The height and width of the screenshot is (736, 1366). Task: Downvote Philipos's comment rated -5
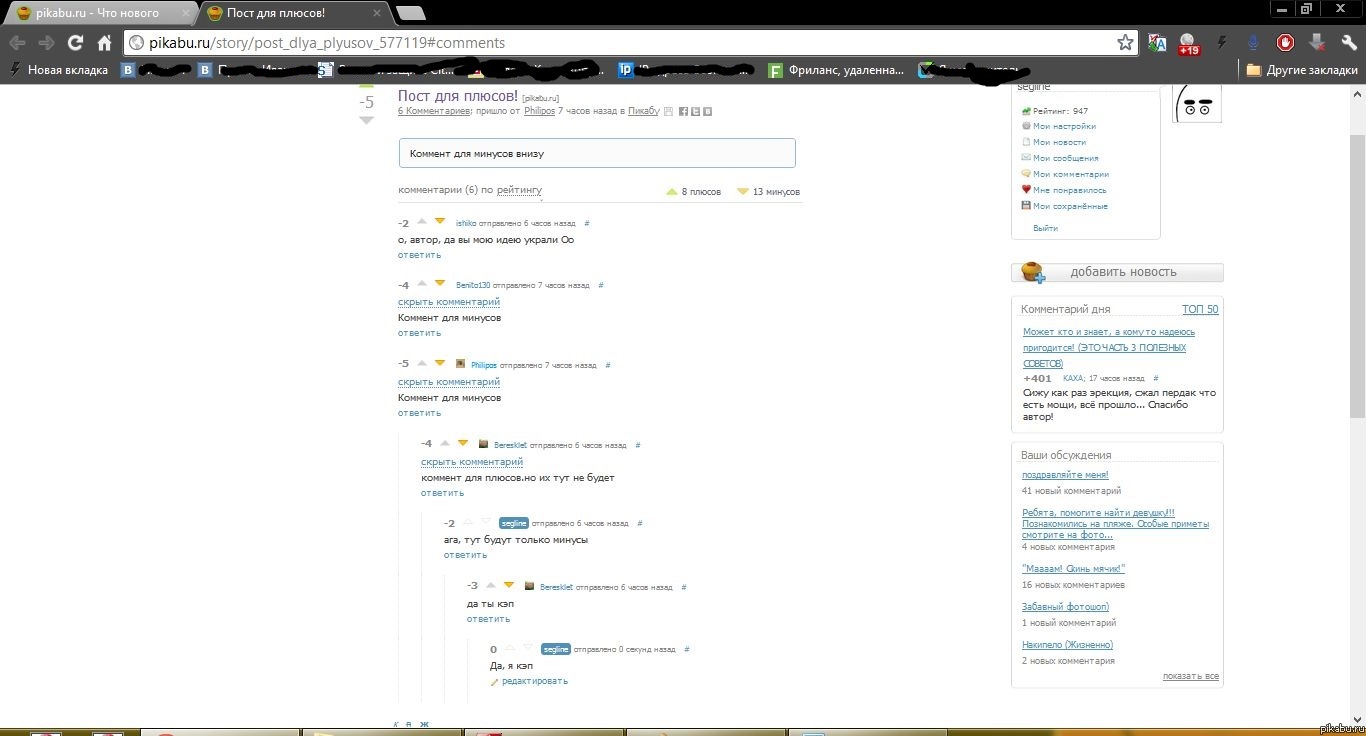[x=439, y=363]
